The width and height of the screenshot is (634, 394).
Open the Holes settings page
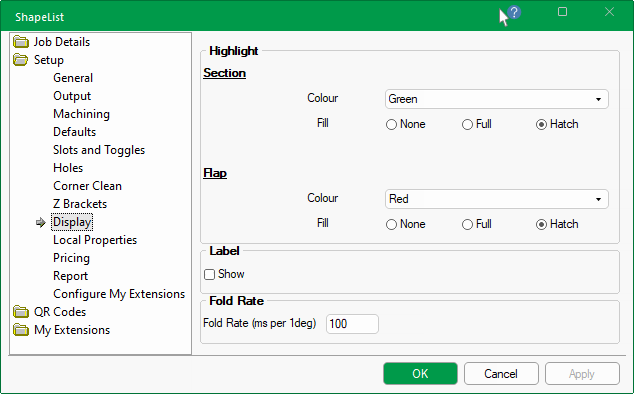pos(68,168)
